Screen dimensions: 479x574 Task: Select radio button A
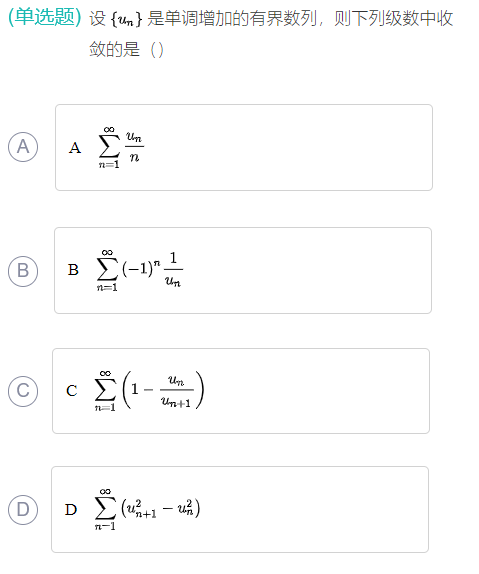(23, 147)
